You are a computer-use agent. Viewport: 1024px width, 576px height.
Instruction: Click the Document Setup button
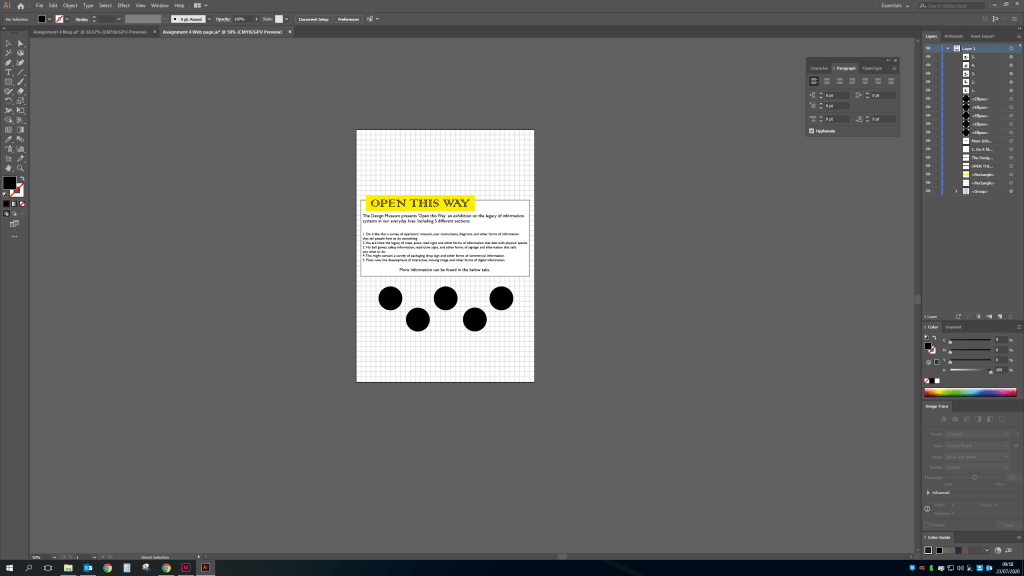click(312, 19)
